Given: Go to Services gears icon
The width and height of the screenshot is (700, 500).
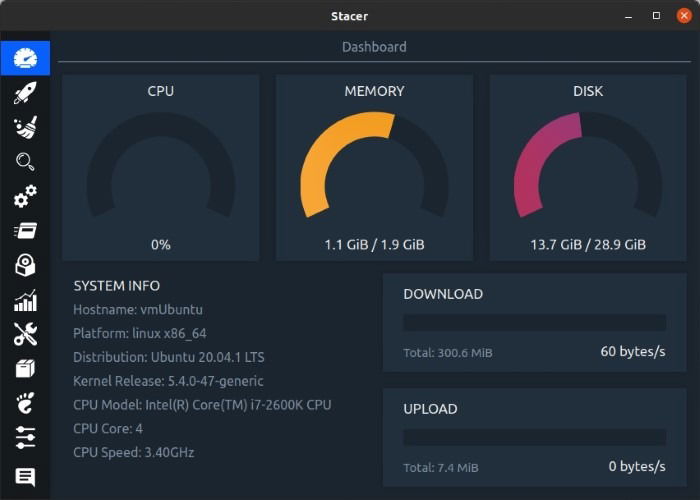Looking at the screenshot, I should (x=25, y=196).
